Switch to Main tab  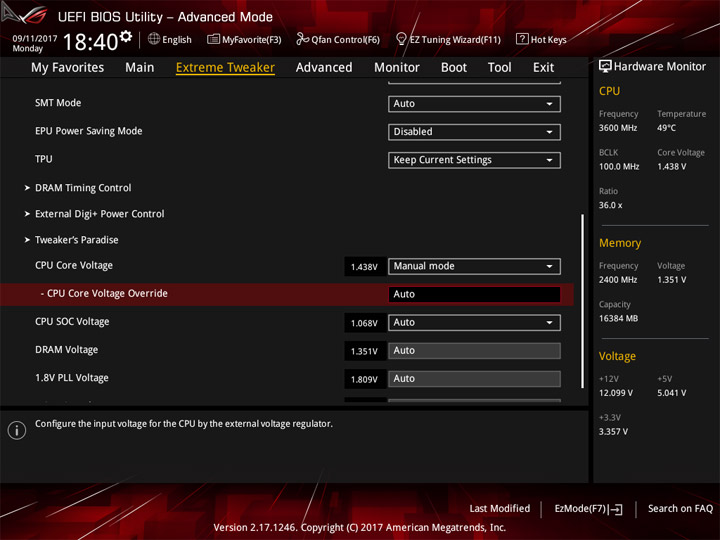pos(140,68)
